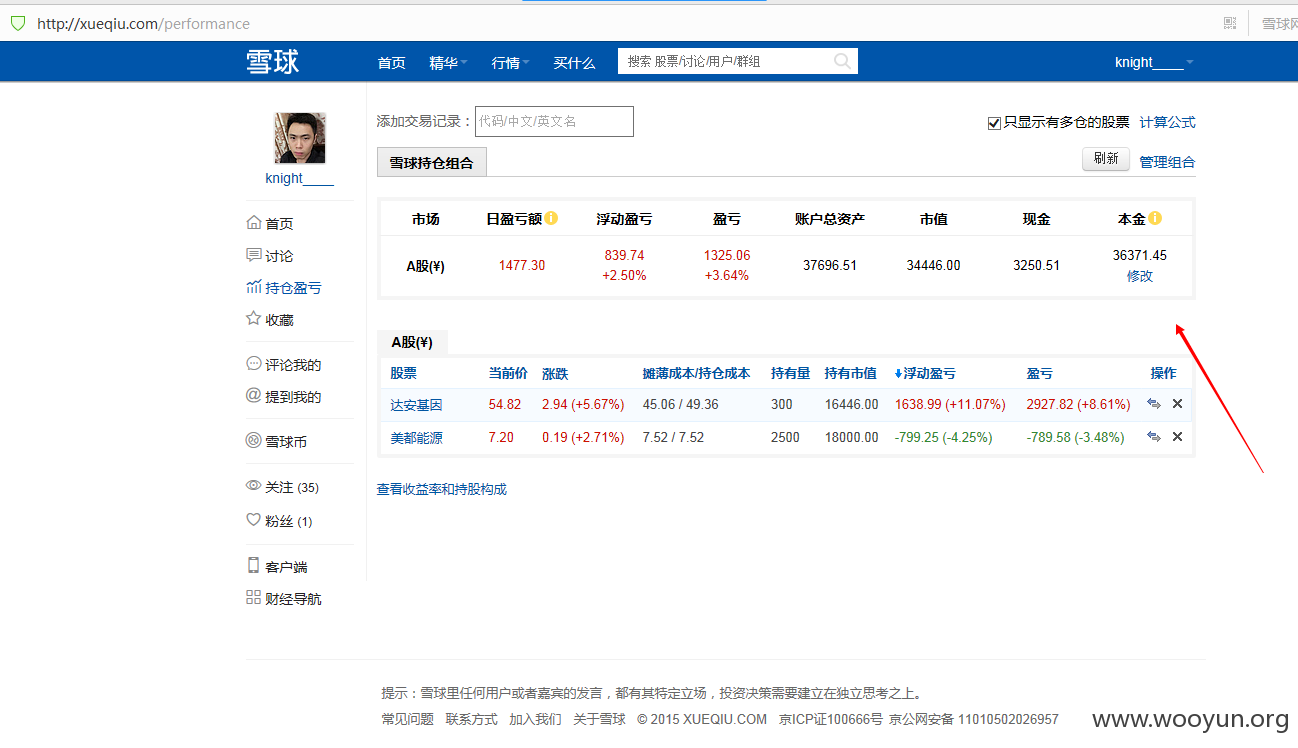Open 粉丝 (1) followers list
Viewport: 1298px width, 748px height.
(279, 521)
